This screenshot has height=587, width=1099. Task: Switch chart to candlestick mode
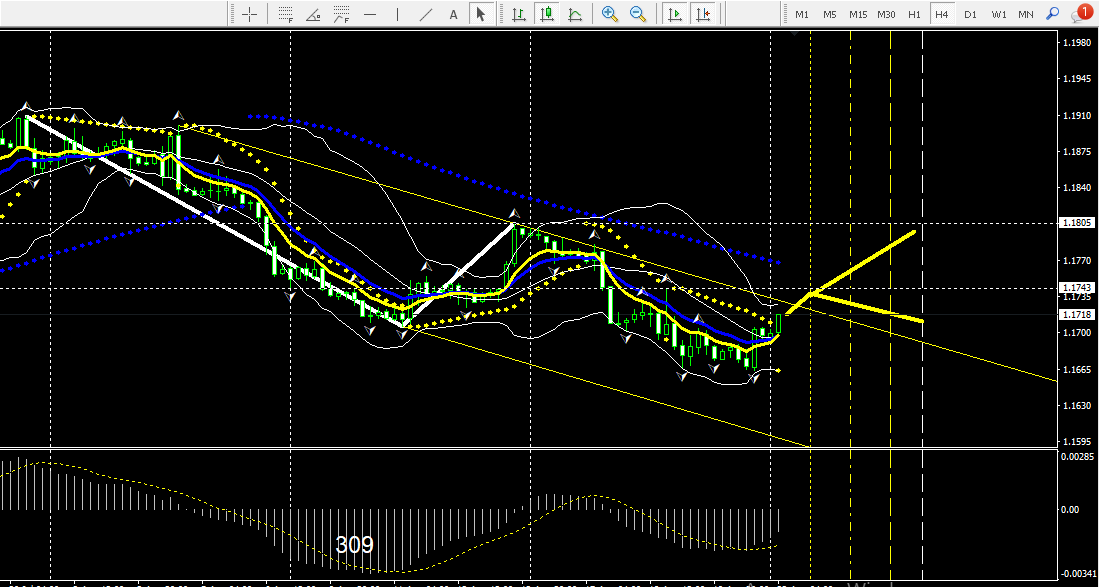click(547, 14)
